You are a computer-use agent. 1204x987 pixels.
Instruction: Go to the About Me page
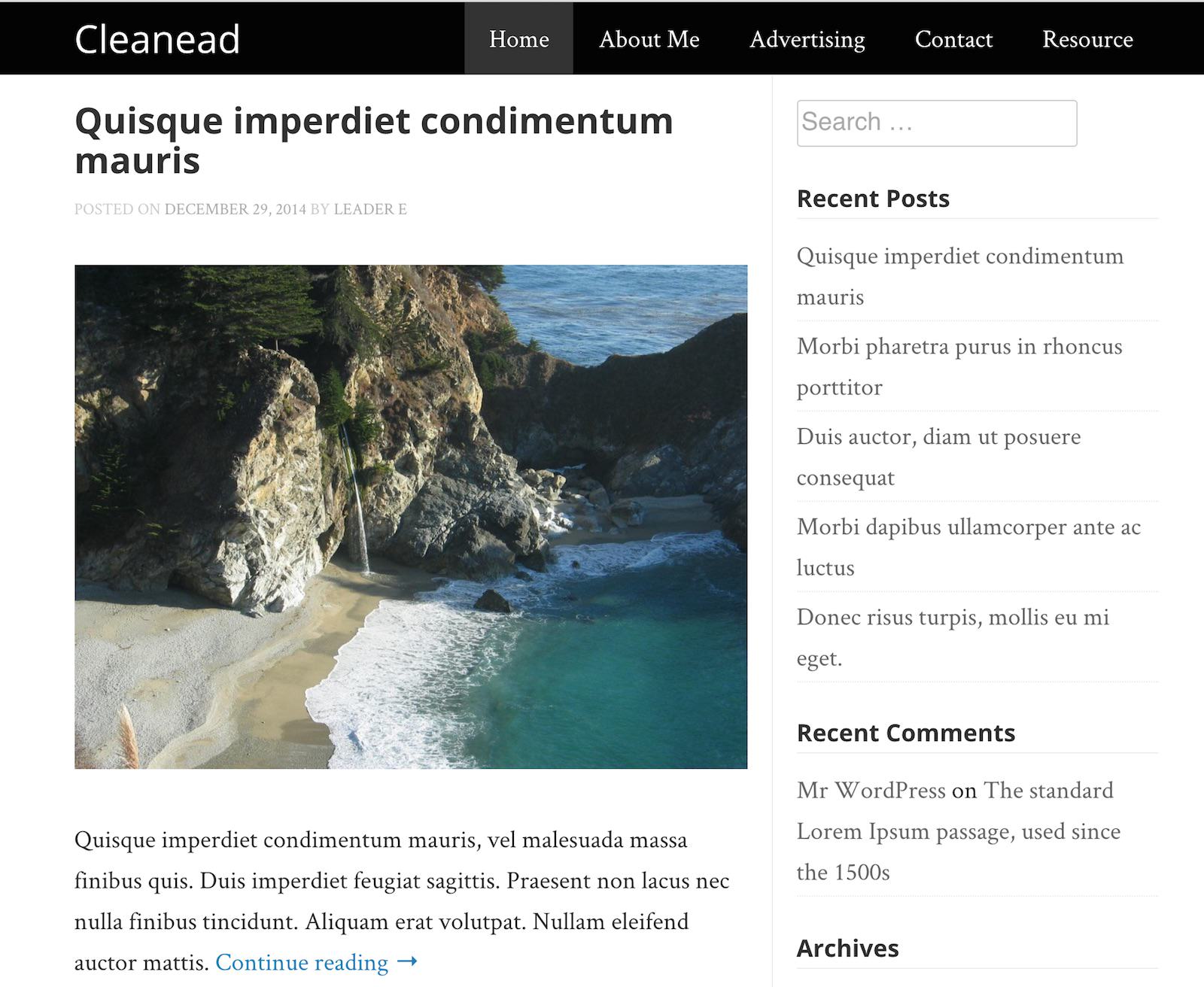(x=649, y=39)
